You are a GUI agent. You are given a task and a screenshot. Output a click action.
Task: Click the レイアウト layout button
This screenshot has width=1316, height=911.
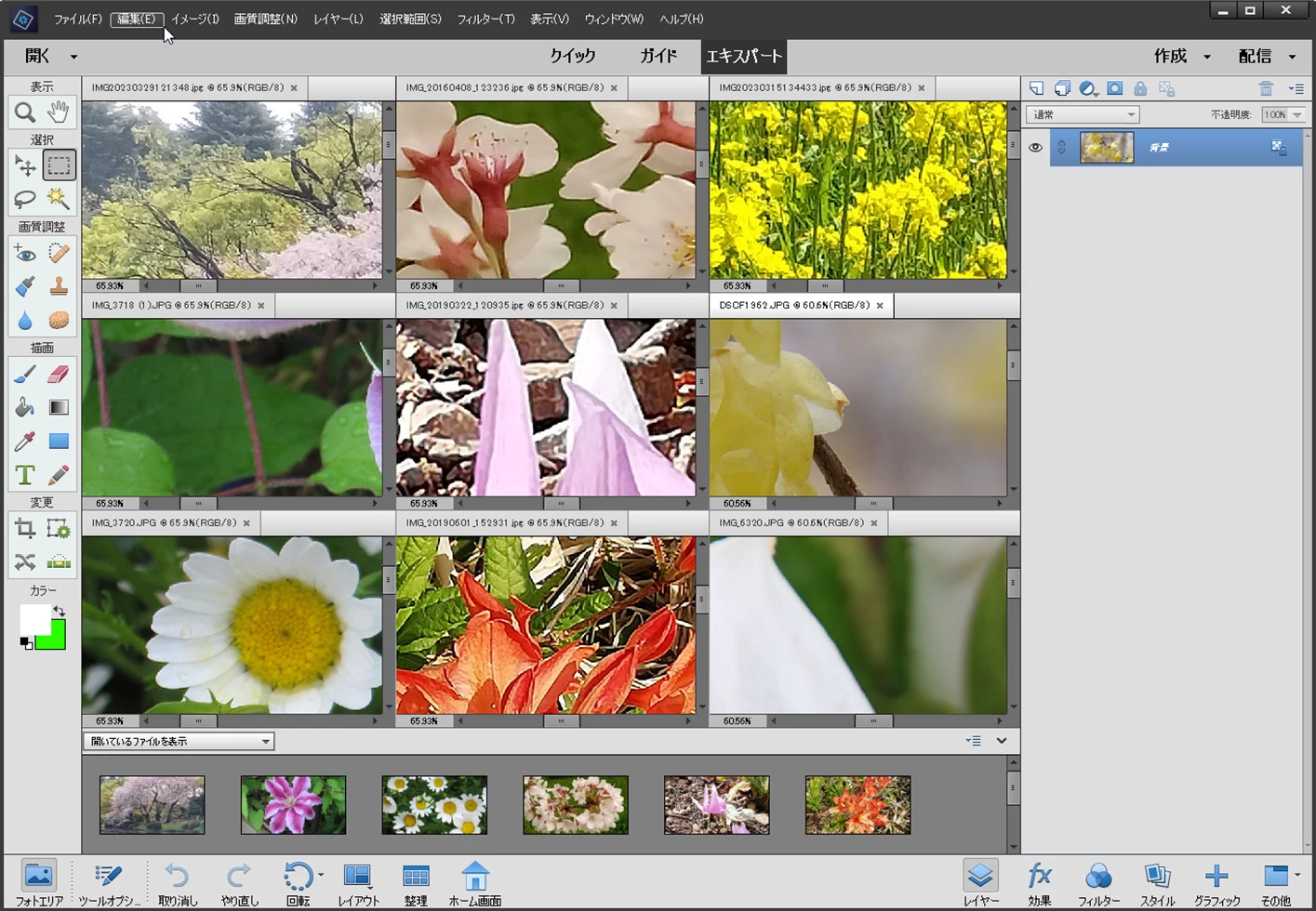(x=358, y=883)
